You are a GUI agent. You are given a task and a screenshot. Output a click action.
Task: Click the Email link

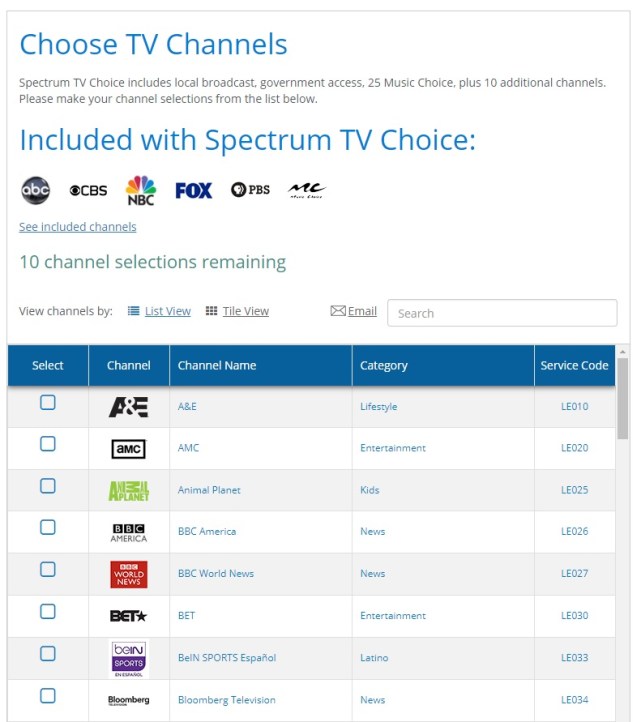click(362, 311)
